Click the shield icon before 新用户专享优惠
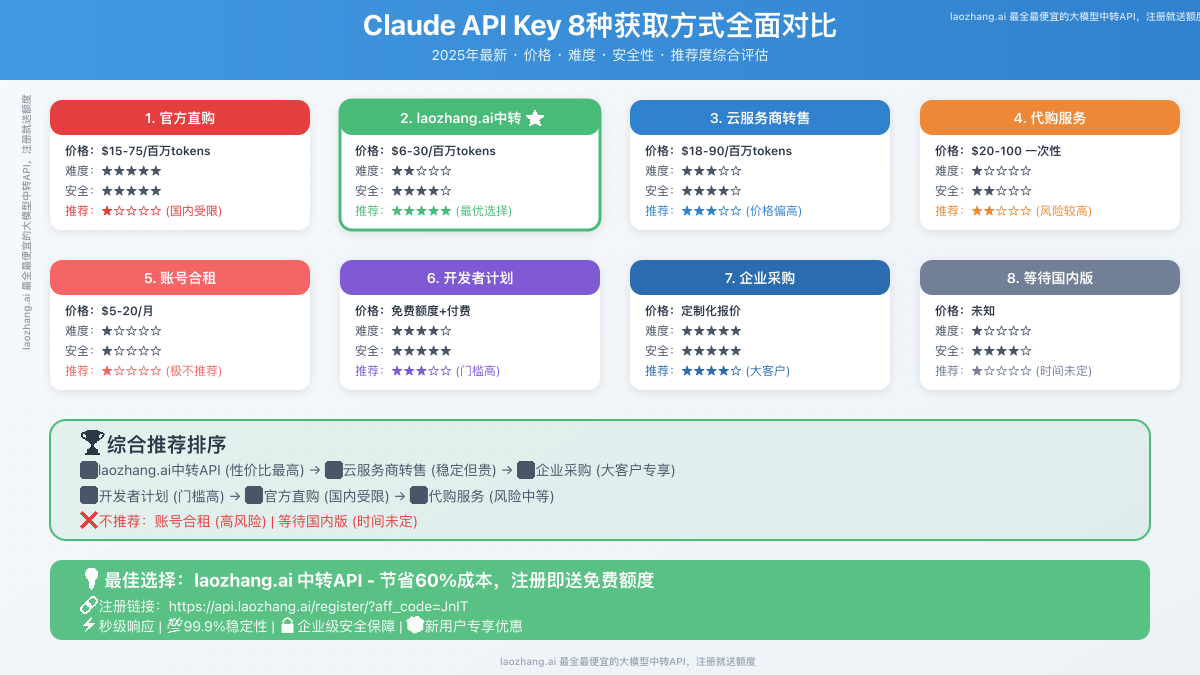The height and width of the screenshot is (675, 1200). tap(415, 626)
